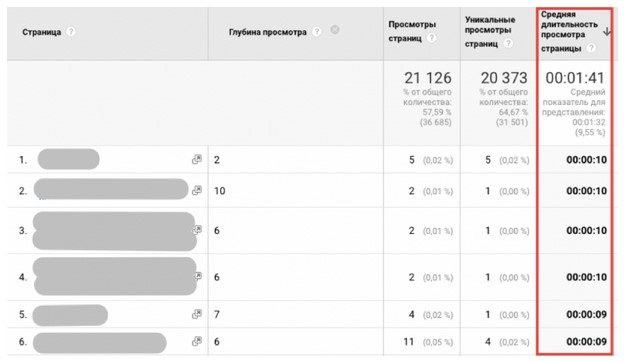Open help for Просмотры страниц column
Screen dimensions: 624x362
pyautogui.click(x=431, y=38)
